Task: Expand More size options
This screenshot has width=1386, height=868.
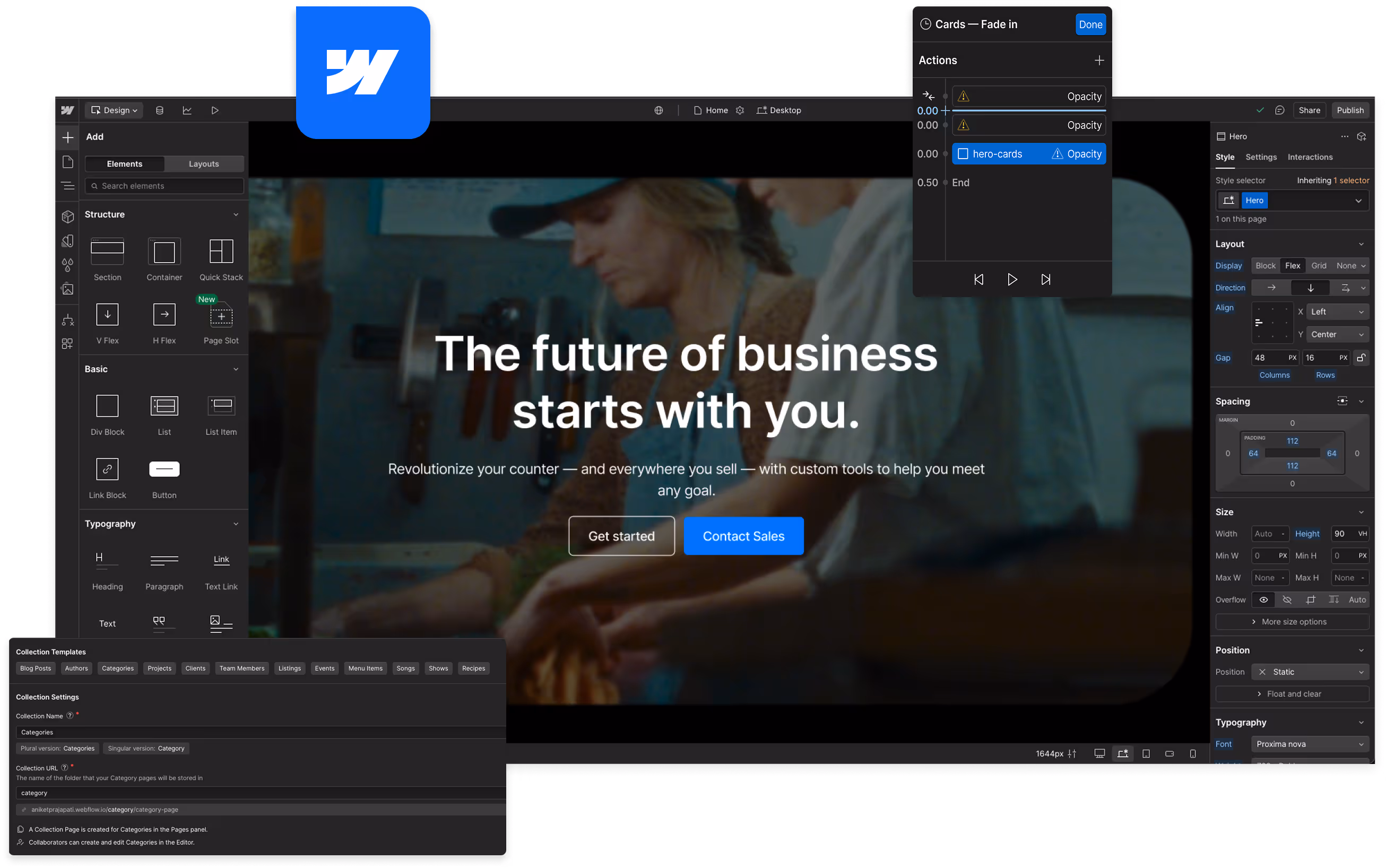Action: coord(1292,622)
